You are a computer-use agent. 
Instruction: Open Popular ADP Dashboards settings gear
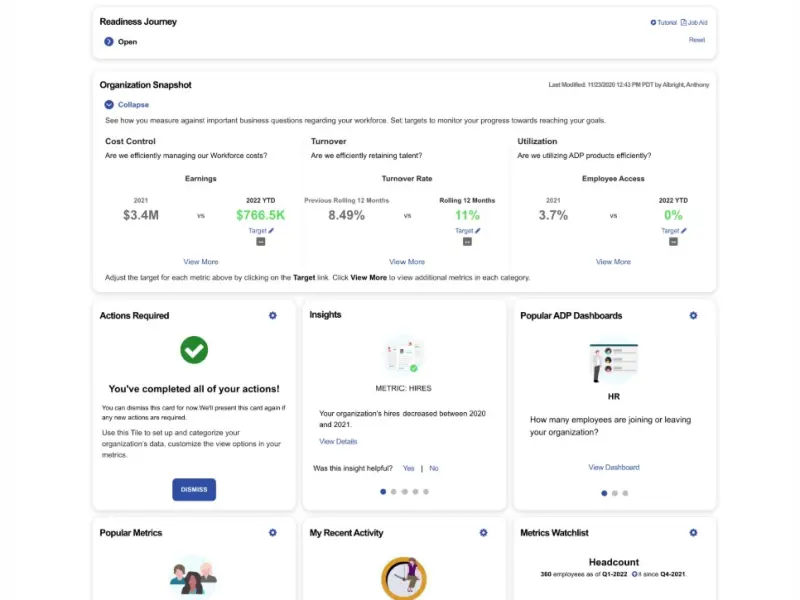(x=693, y=315)
